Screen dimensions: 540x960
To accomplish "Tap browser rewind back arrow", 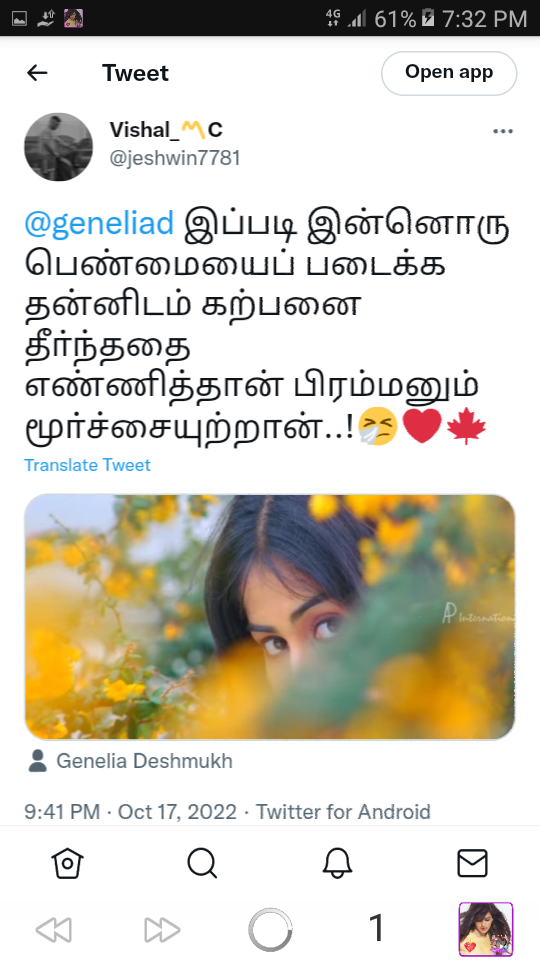I will pos(54,930).
